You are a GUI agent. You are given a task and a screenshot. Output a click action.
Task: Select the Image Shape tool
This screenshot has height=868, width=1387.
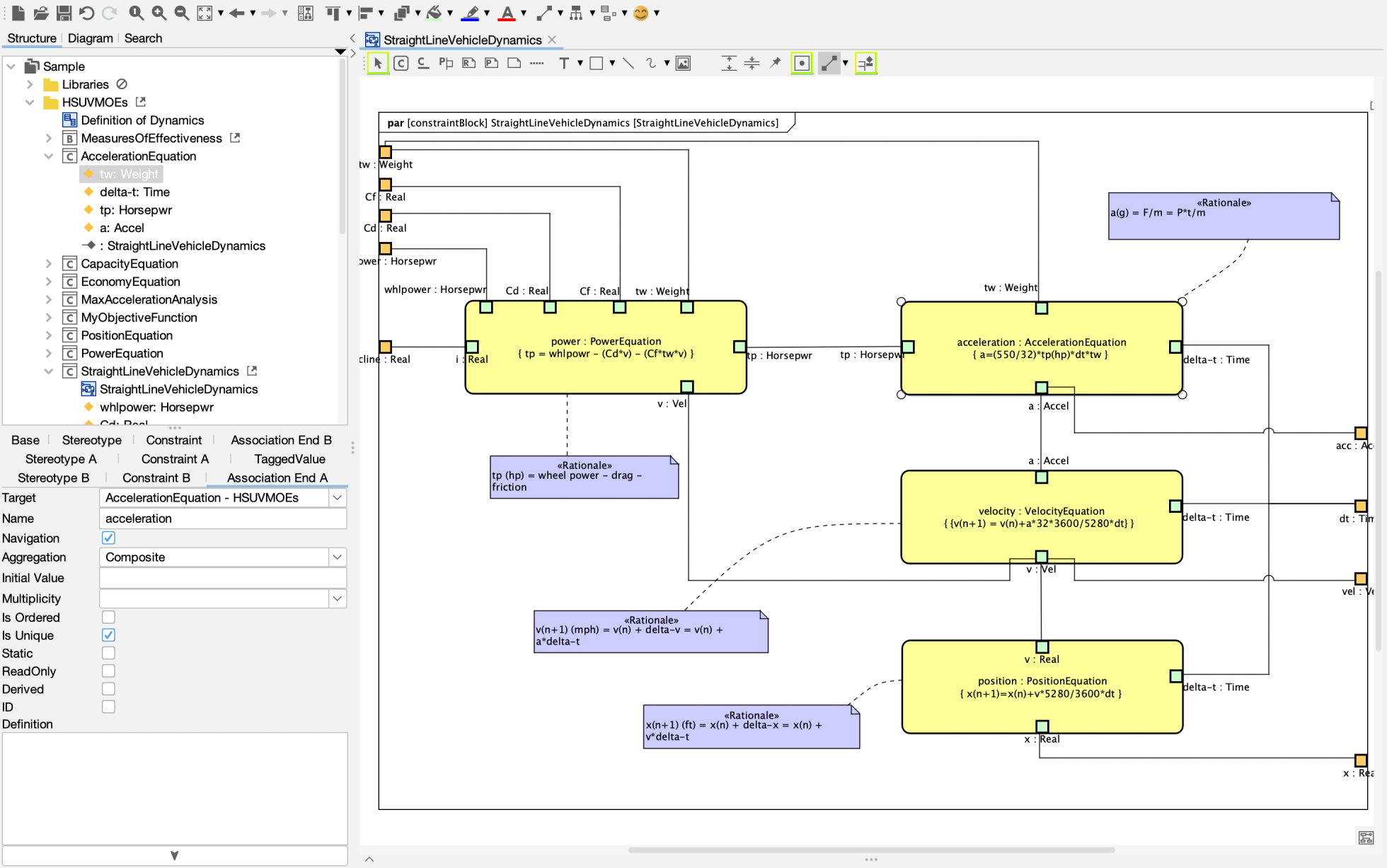click(683, 63)
